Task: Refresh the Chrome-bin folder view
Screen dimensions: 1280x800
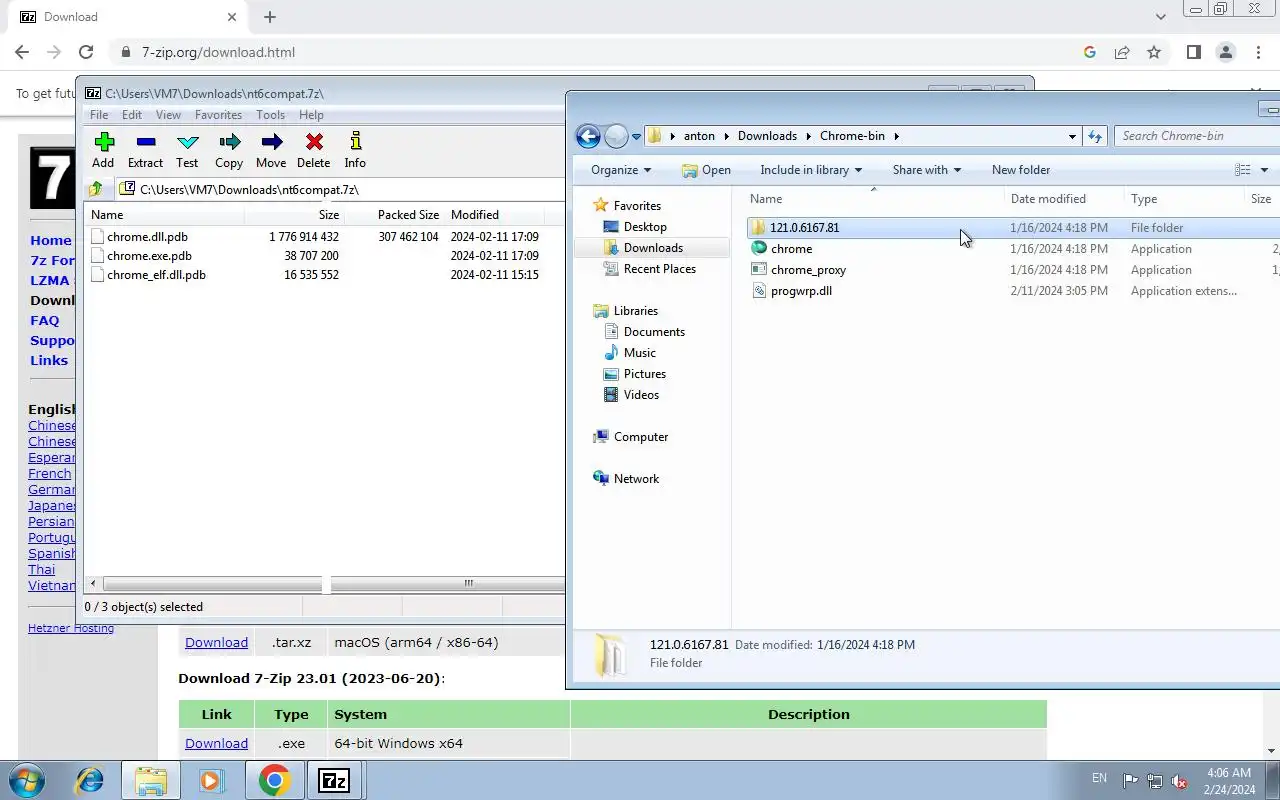Action: (x=1095, y=136)
